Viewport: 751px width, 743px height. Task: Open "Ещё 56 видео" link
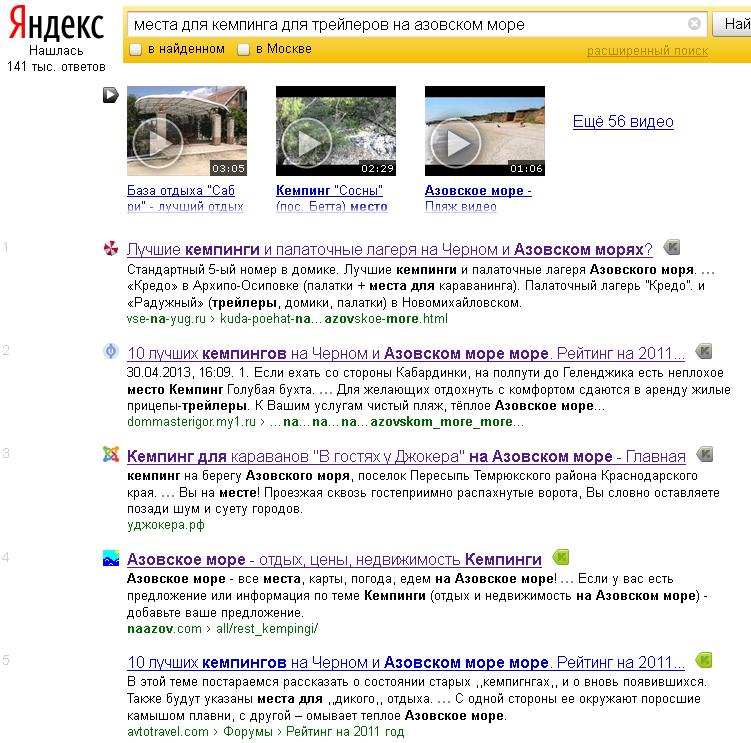point(623,122)
